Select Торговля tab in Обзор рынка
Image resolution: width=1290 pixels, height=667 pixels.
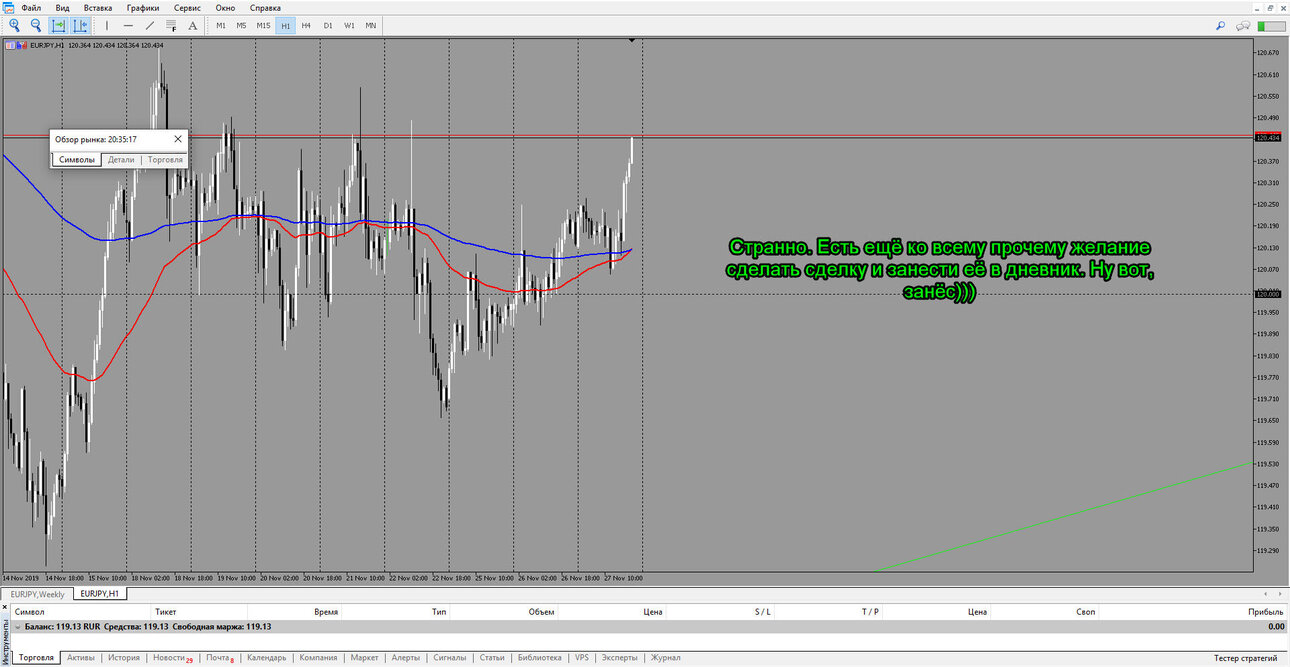[165, 159]
